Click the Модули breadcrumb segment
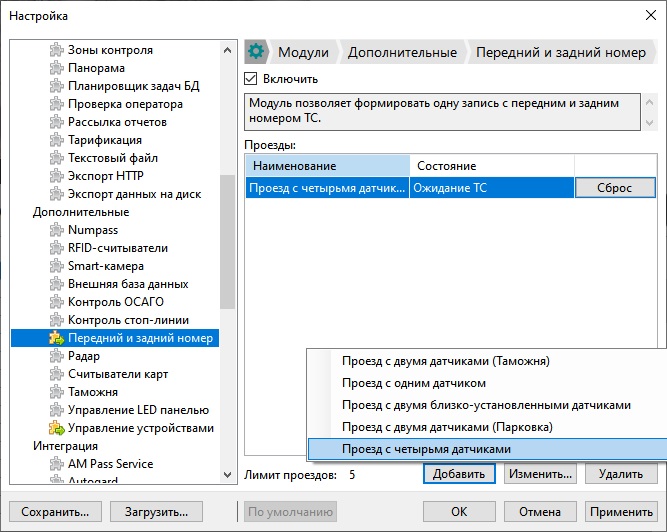Screen dimensions: 667x532 point(303,52)
